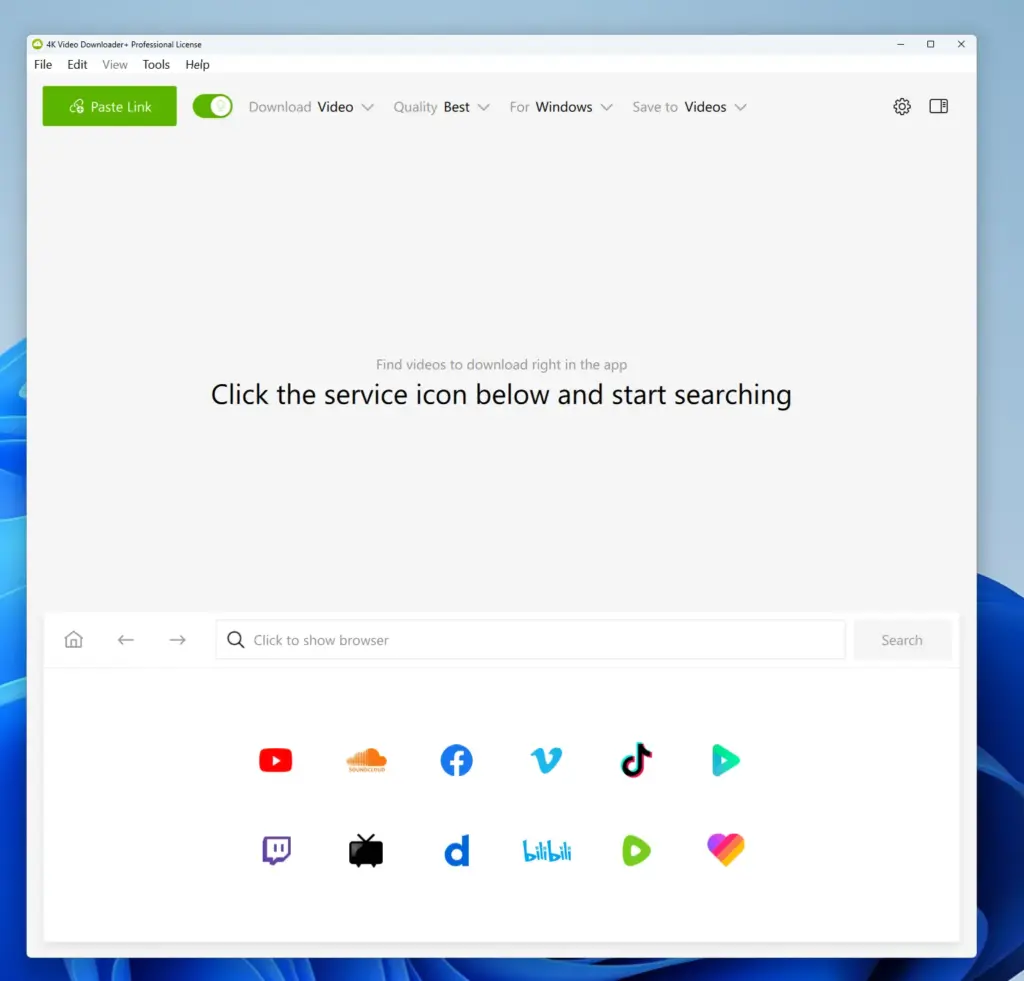This screenshot has height=981, width=1024.
Task: Open the View menu
Action: 115,65
